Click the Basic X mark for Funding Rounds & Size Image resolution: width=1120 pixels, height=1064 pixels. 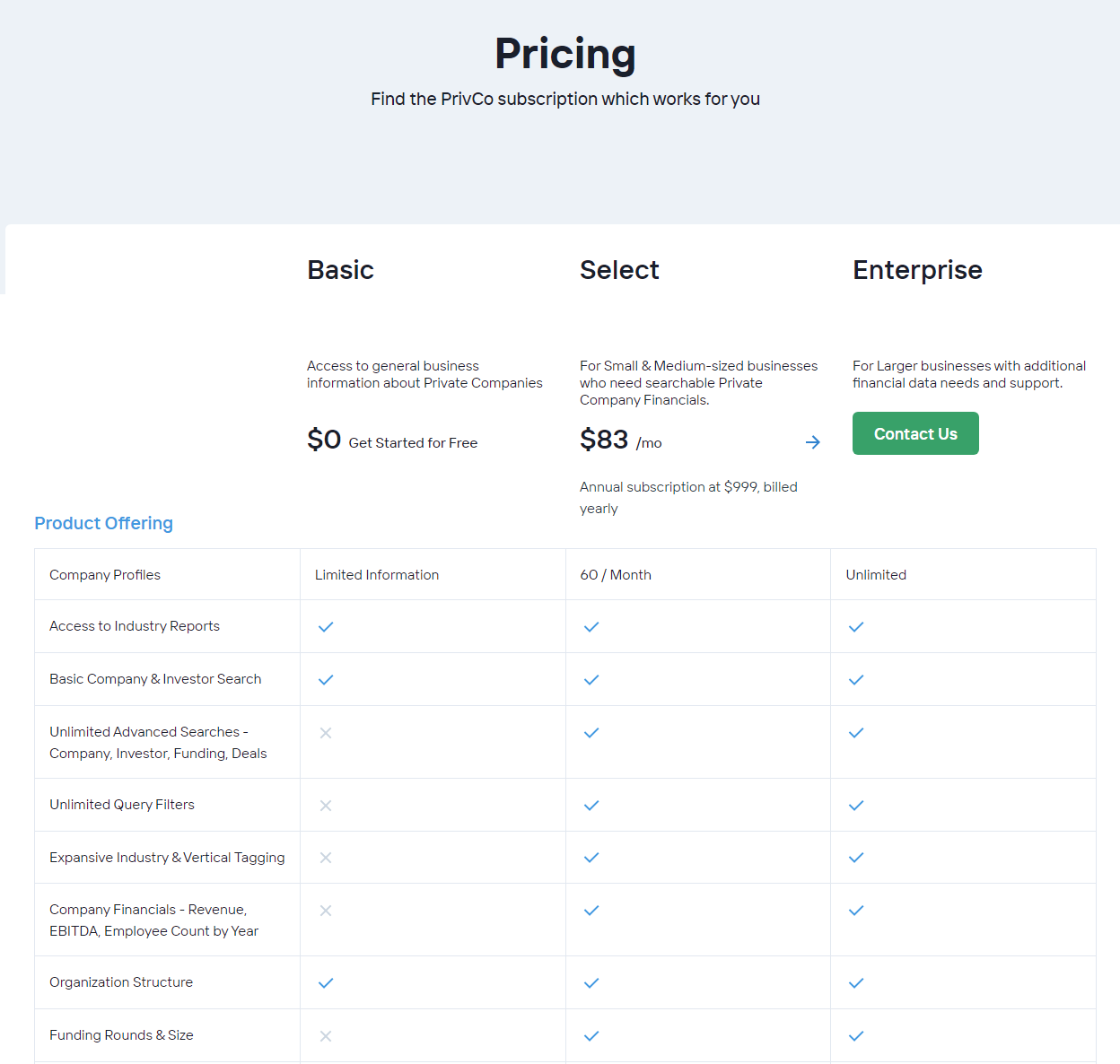[326, 1036]
